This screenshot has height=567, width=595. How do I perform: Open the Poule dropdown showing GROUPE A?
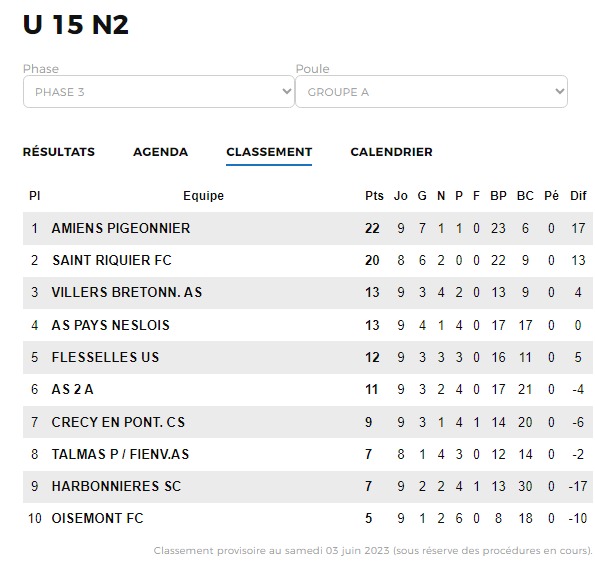(x=431, y=91)
